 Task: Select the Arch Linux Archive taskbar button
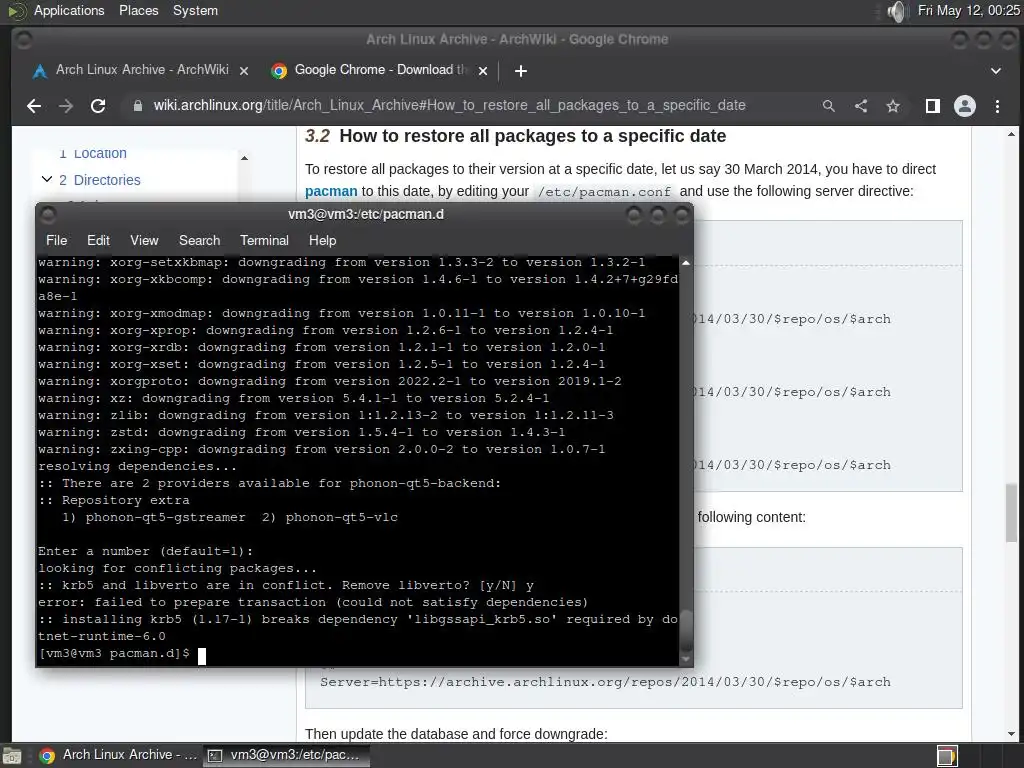pos(117,755)
